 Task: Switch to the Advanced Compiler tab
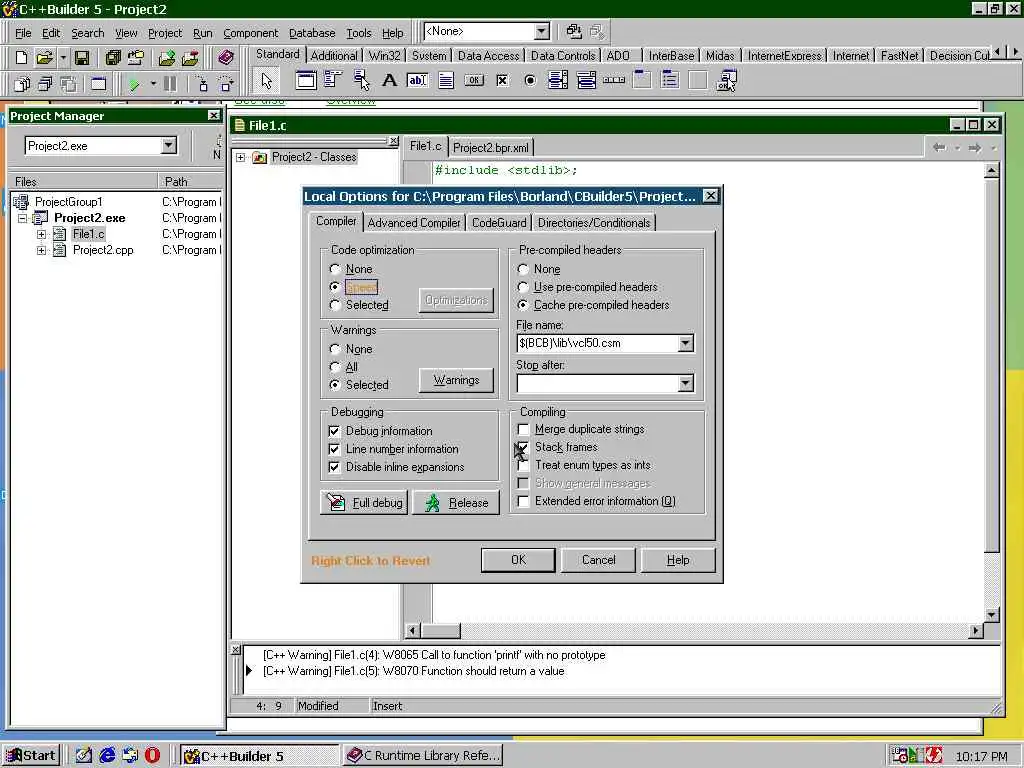click(413, 223)
